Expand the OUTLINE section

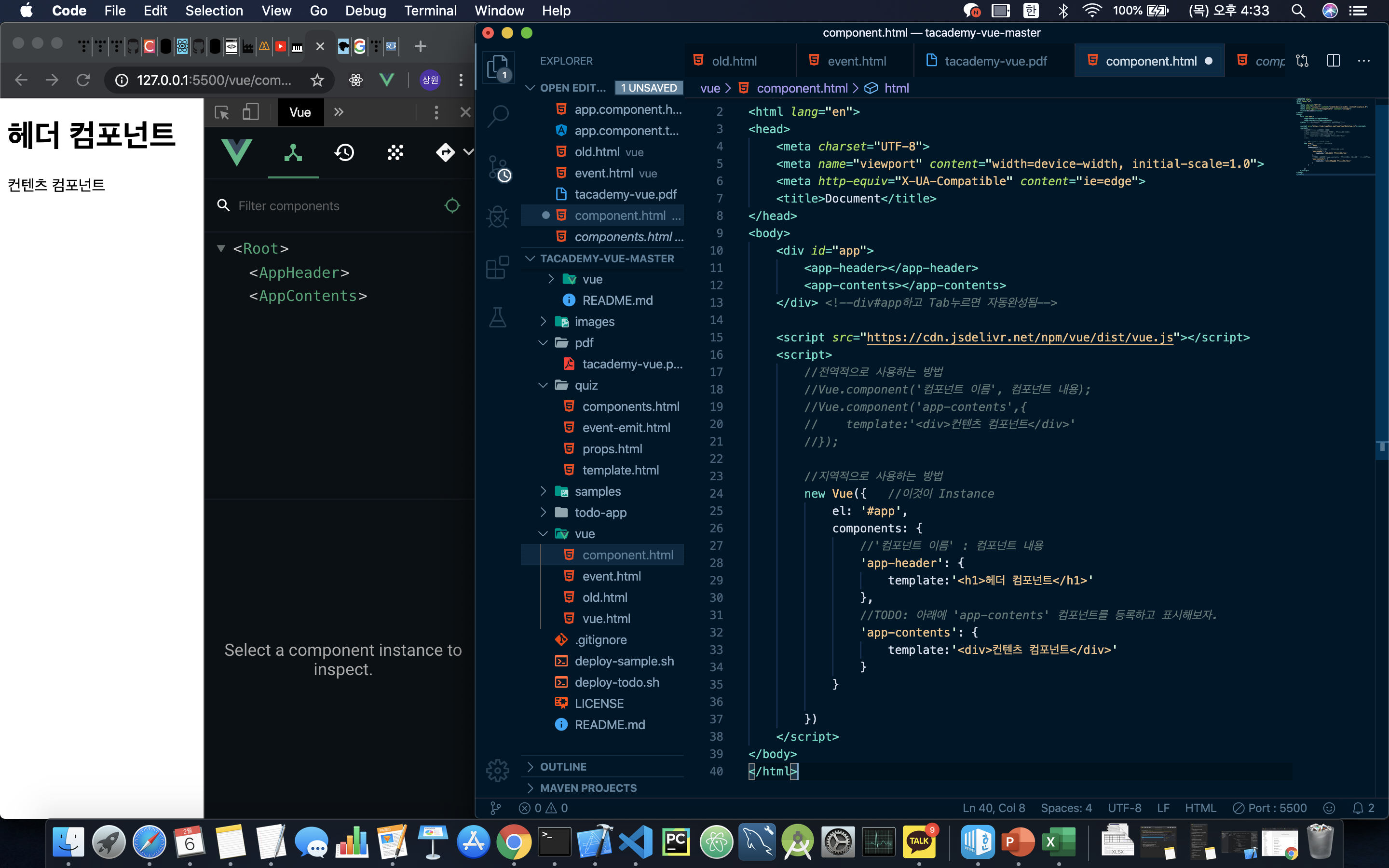click(x=562, y=767)
